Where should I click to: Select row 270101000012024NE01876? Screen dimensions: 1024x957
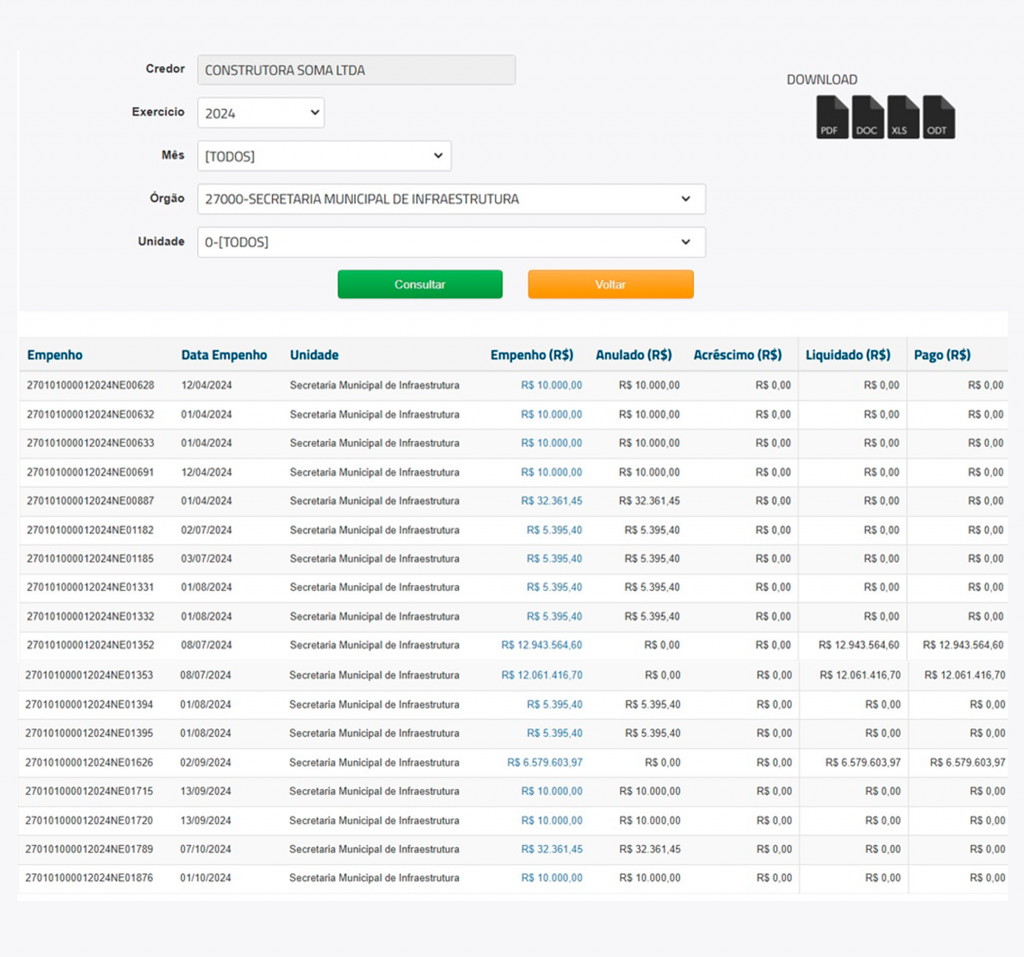pos(90,878)
